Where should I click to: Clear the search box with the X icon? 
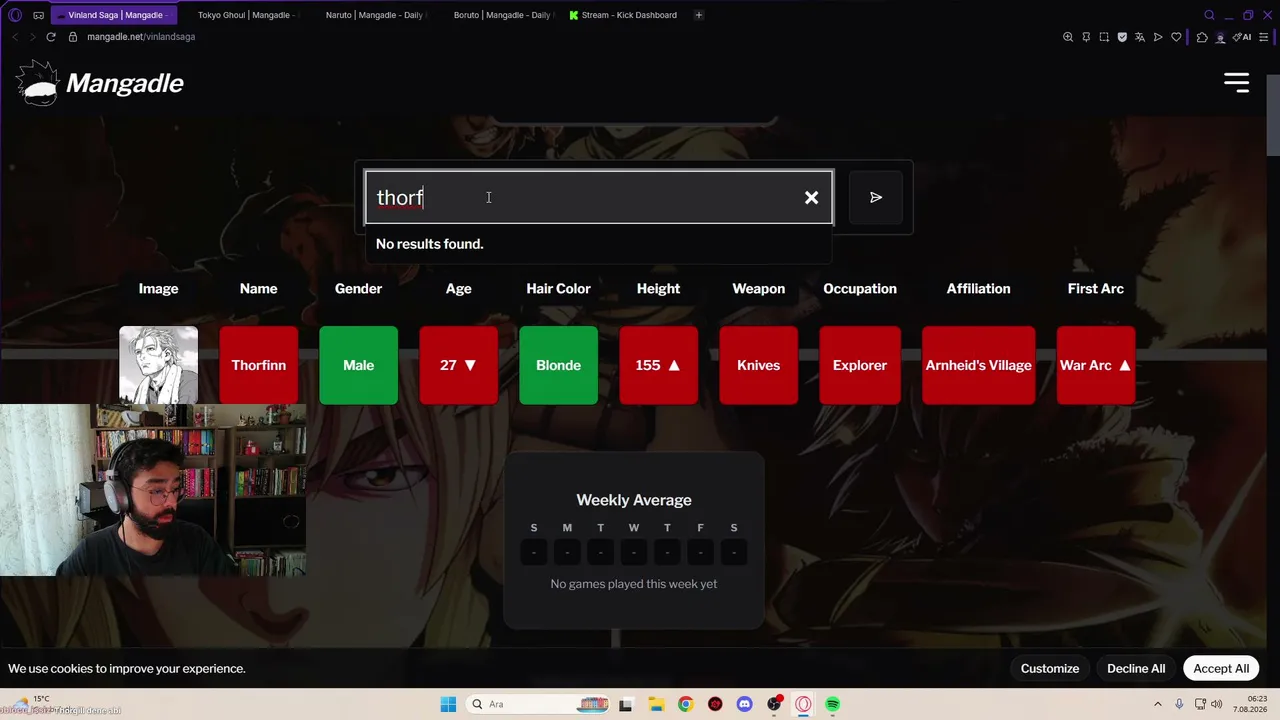pos(811,198)
